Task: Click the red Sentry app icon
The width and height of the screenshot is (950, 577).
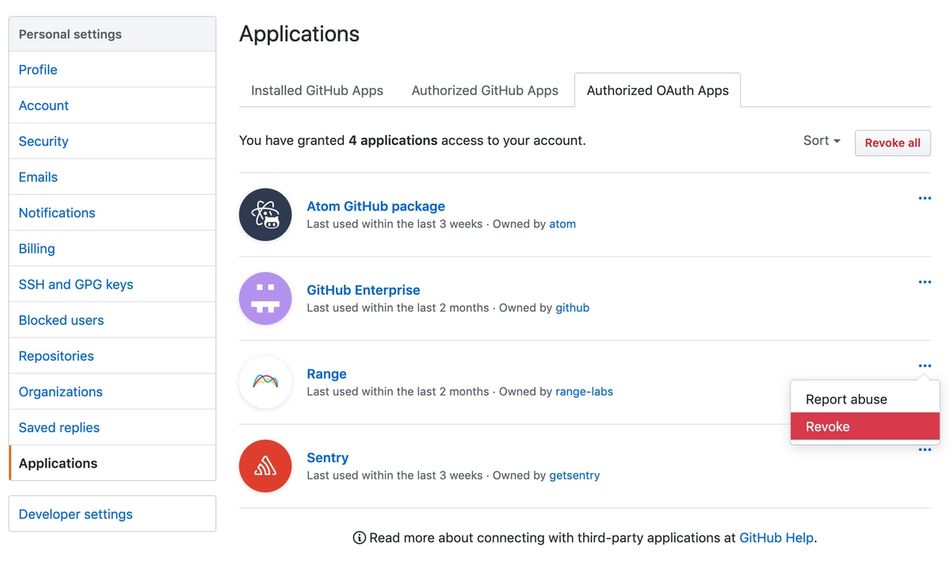Action: click(265, 466)
